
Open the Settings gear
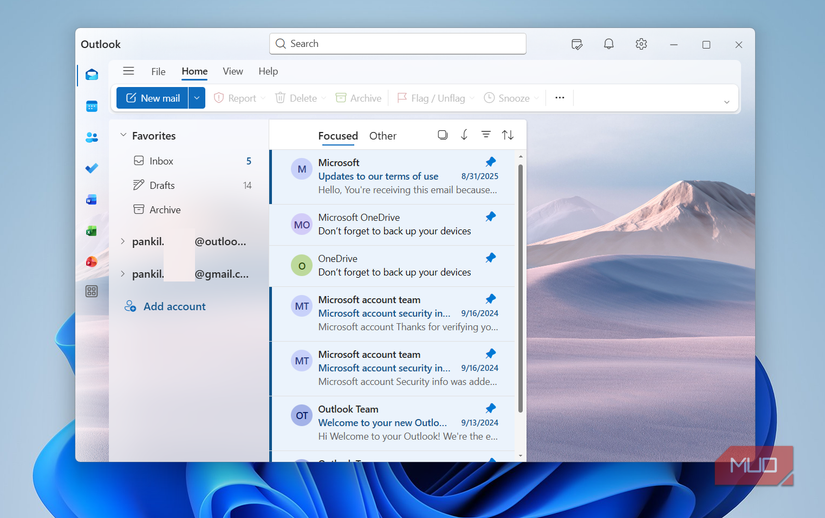pyautogui.click(x=641, y=44)
